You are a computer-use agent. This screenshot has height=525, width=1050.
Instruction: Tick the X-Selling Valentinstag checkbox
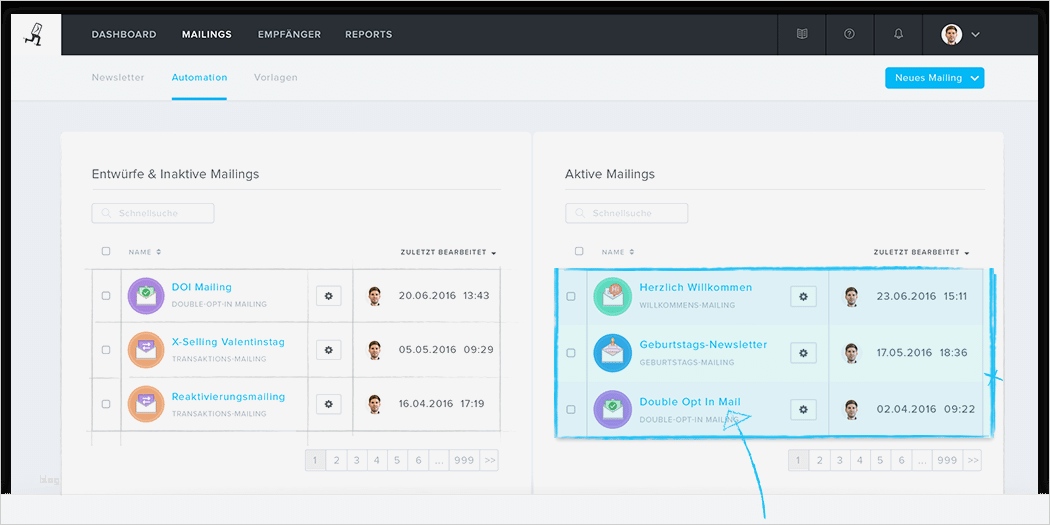106,350
